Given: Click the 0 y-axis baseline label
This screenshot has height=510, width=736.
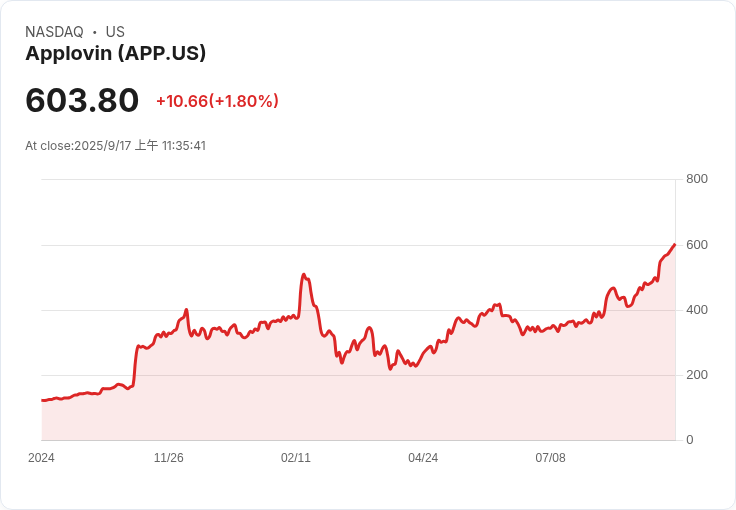Looking at the screenshot, I should click(x=690, y=440).
